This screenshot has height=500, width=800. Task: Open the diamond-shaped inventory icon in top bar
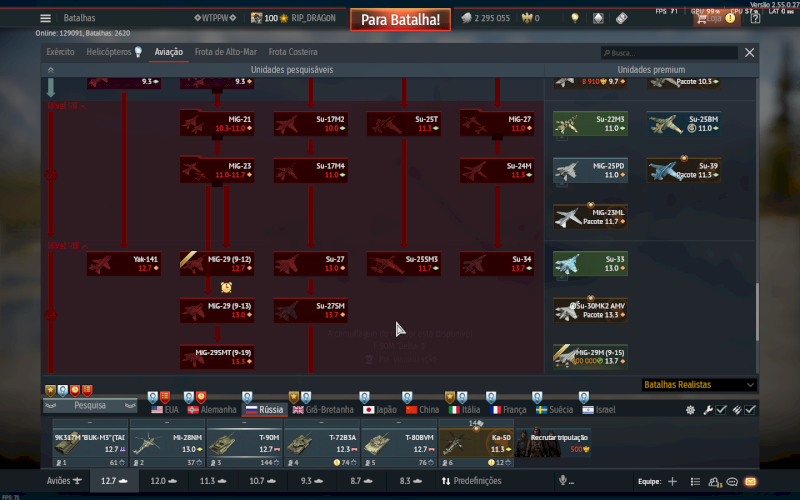[598, 18]
